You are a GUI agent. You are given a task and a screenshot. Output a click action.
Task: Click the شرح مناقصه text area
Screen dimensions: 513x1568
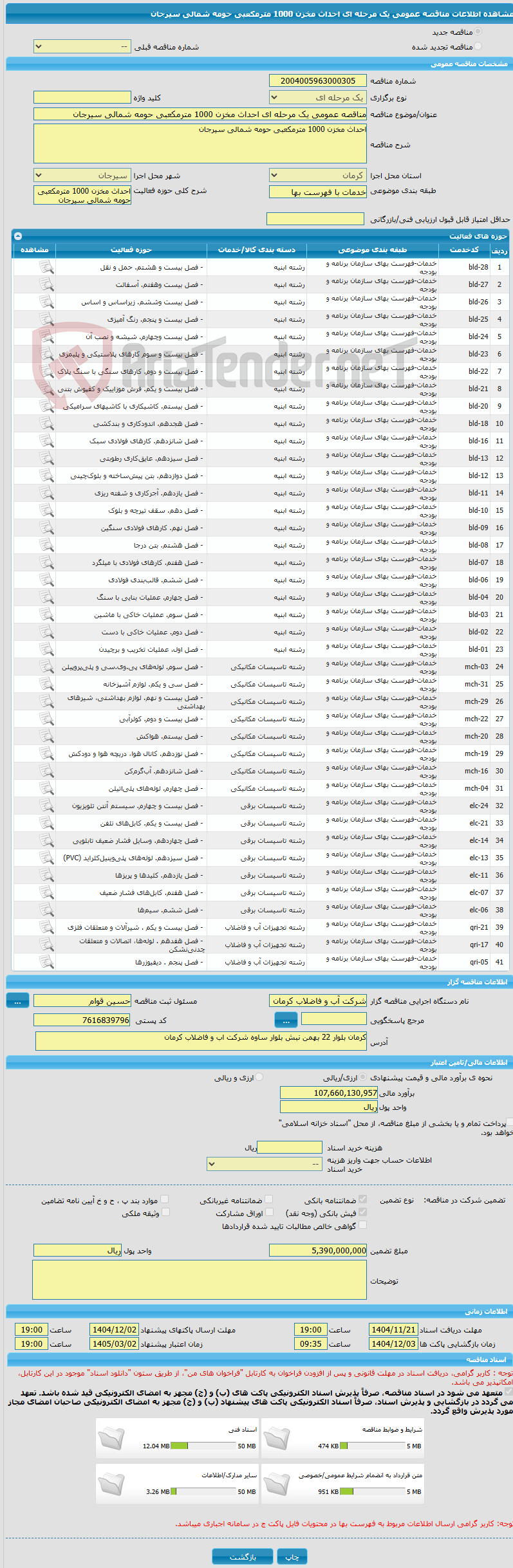pos(200,143)
